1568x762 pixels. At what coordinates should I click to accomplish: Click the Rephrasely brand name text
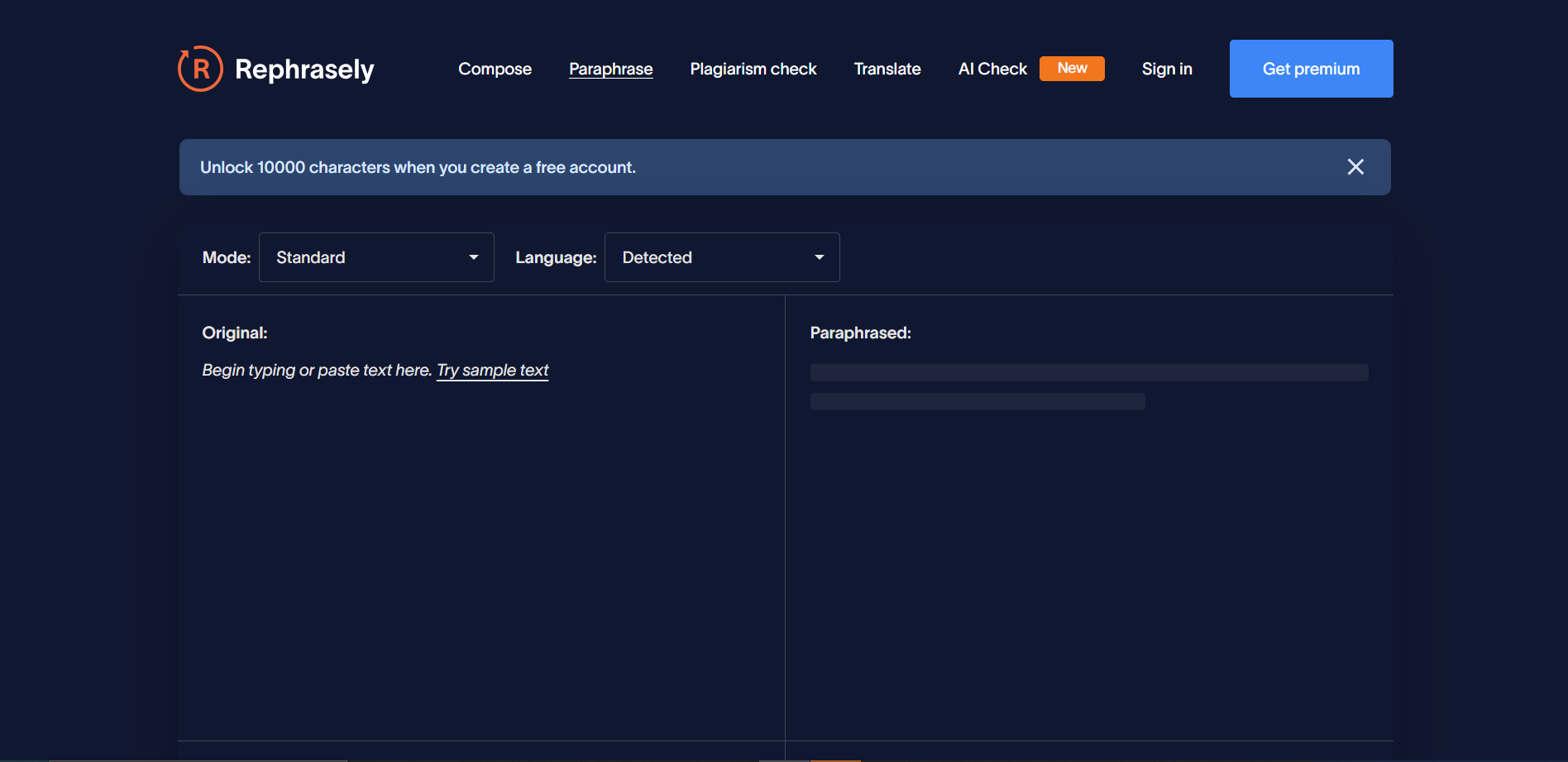(x=304, y=69)
